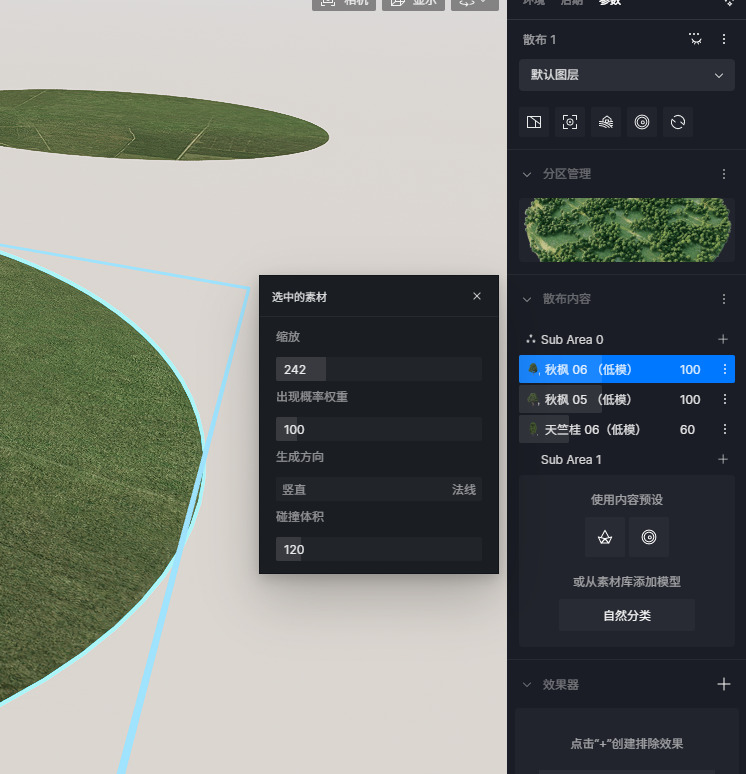Collapse the 分区管理 section
Image resolution: width=746 pixels, height=774 pixels.
[x=528, y=174]
